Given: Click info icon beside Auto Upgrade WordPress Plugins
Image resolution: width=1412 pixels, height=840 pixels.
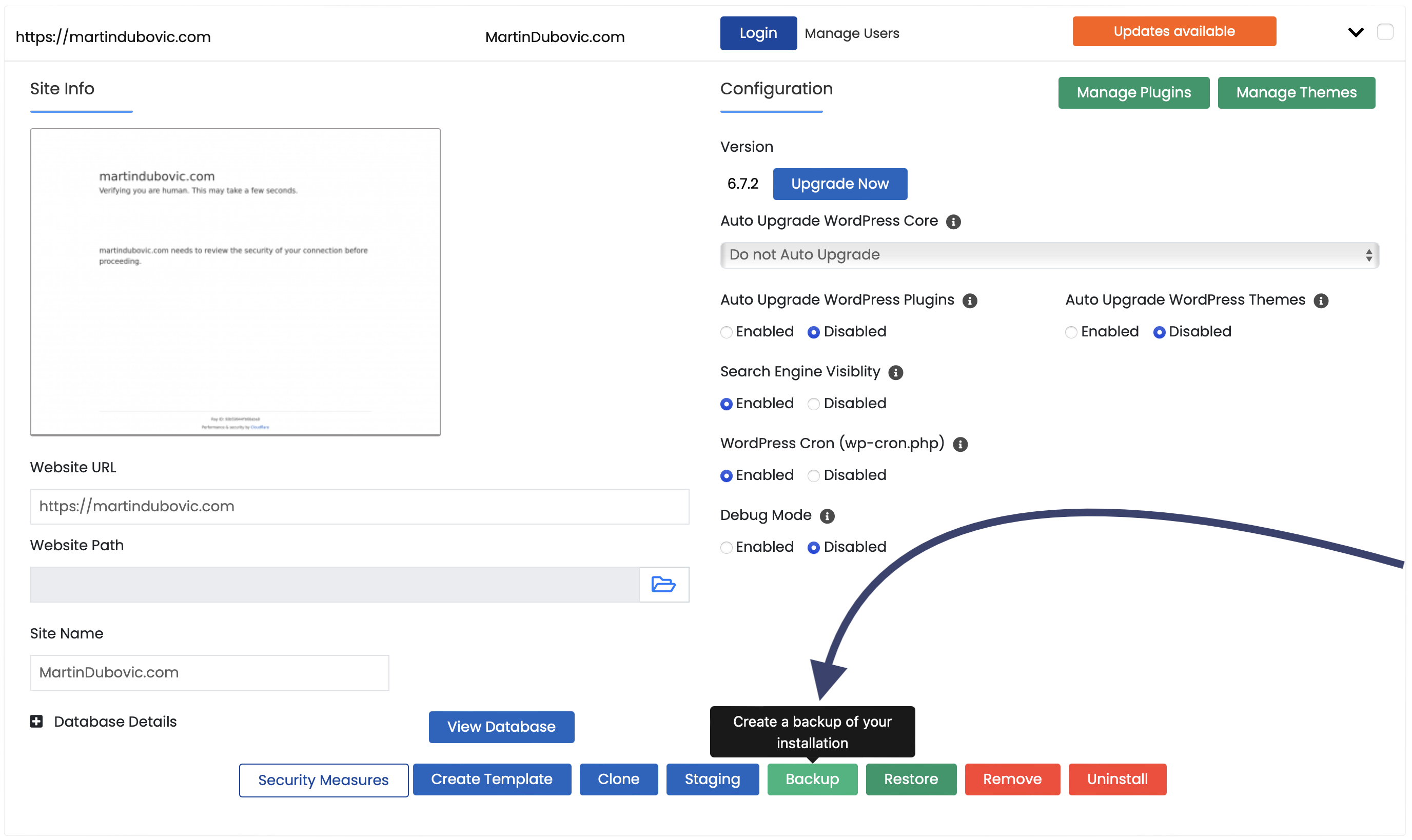Looking at the screenshot, I should [x=970, y=301].
